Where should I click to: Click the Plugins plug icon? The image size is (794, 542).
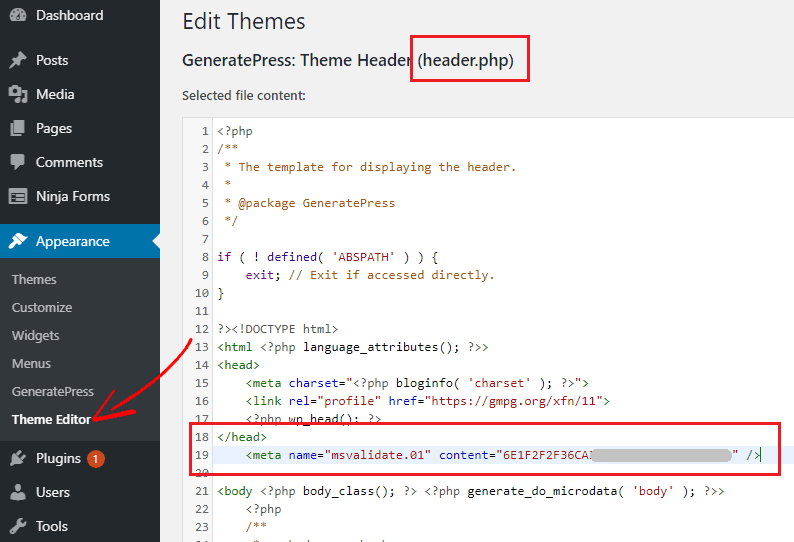pyautogui.click(x=18, y=458)
